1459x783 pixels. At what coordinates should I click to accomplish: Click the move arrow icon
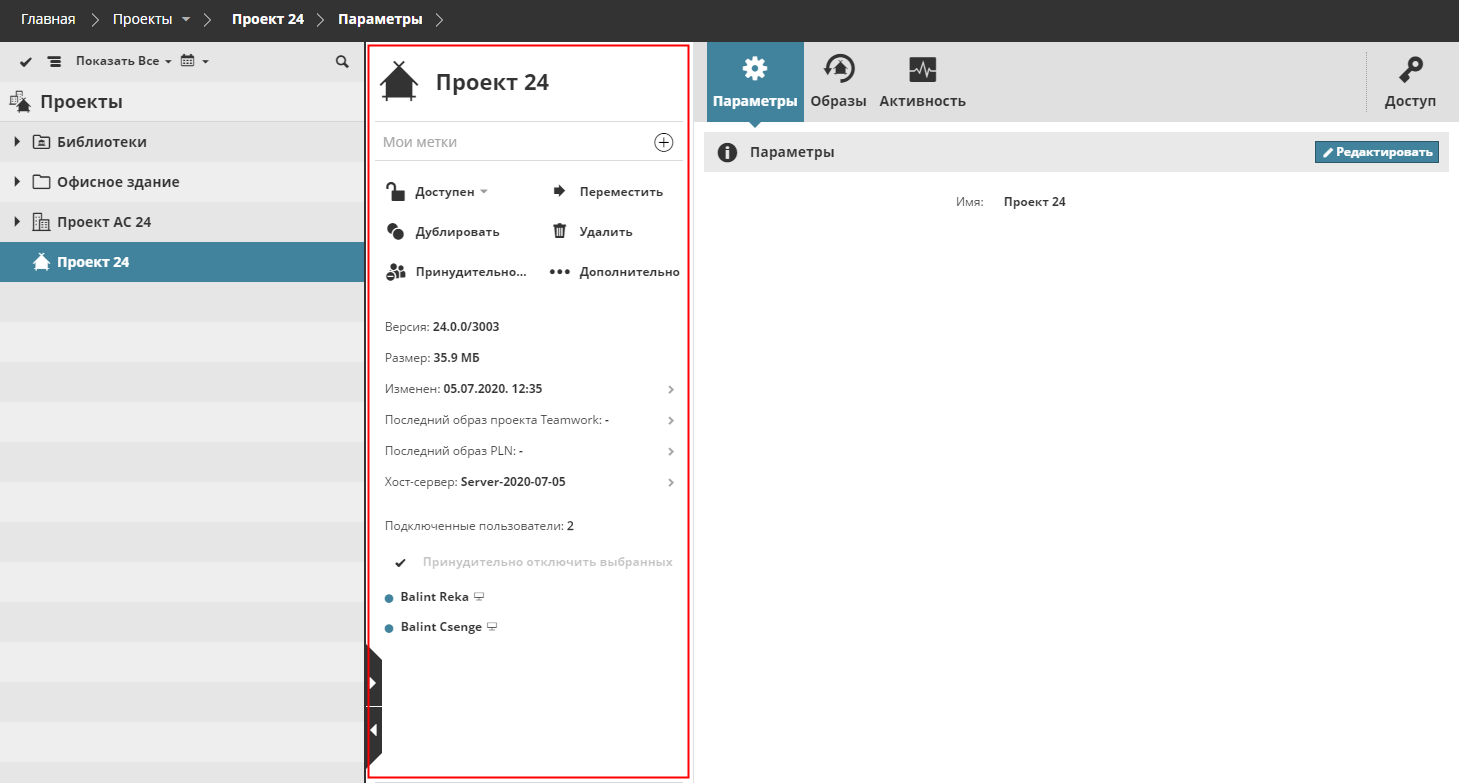click(560, 191)
